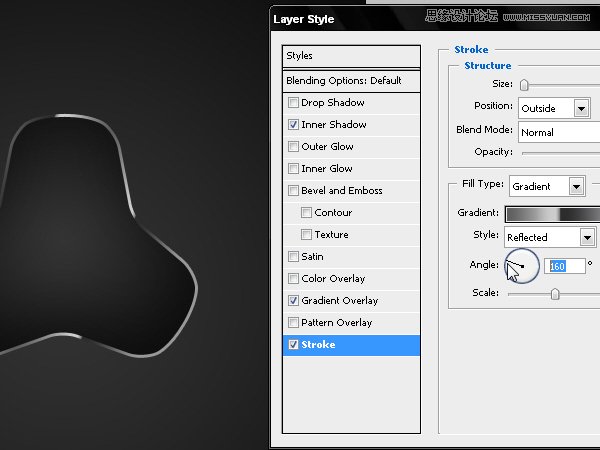The height and width of the screenshot is (450, 600).
Task: Open the Fill Type dropdown showing Gradient
Action: tap(547, 186)
